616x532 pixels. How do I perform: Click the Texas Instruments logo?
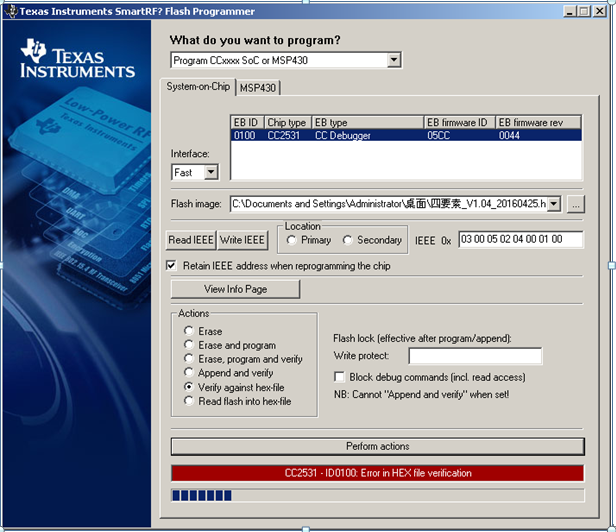[x=77, y=59]
